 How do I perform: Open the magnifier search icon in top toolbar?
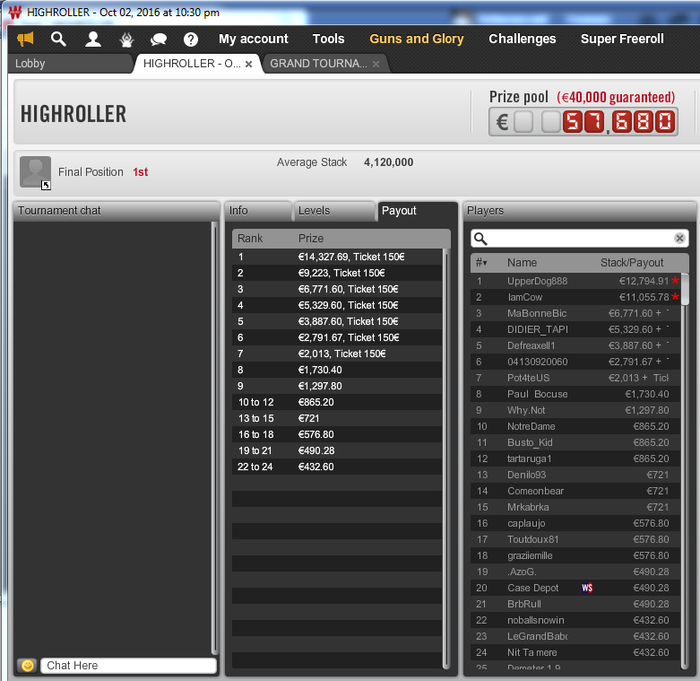(x=58, y=39)
